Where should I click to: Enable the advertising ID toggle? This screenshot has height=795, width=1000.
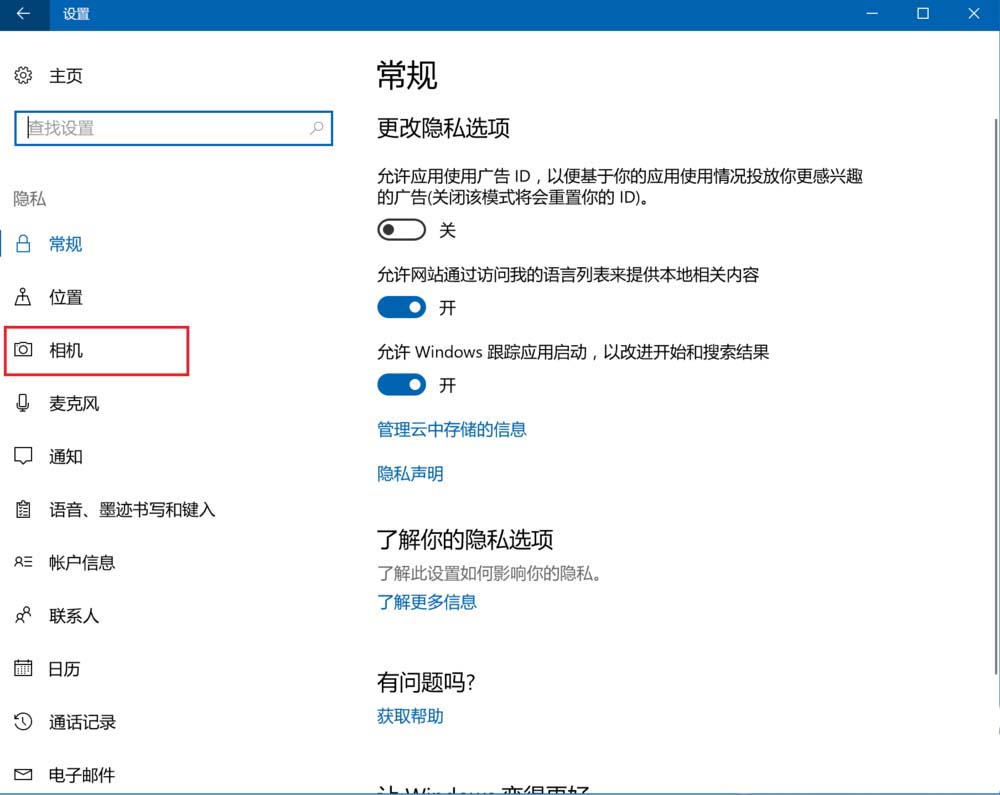coord(401,229)
